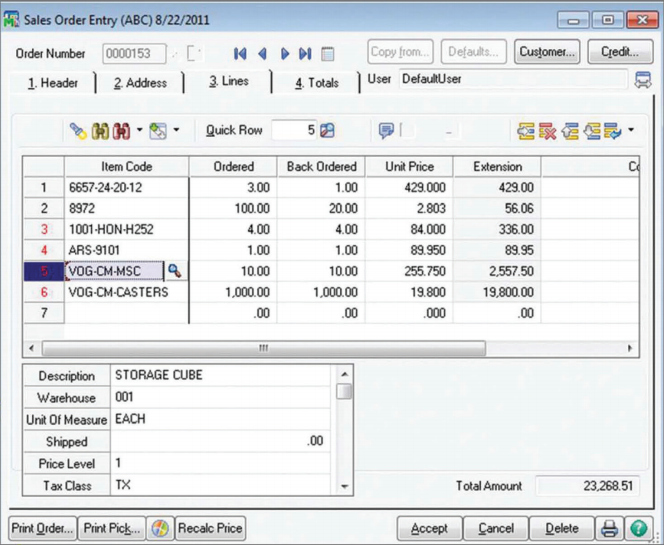The image size is (664, 545).
Task: Click the printer icon beside User field
Action: click(x=643, y=80)
